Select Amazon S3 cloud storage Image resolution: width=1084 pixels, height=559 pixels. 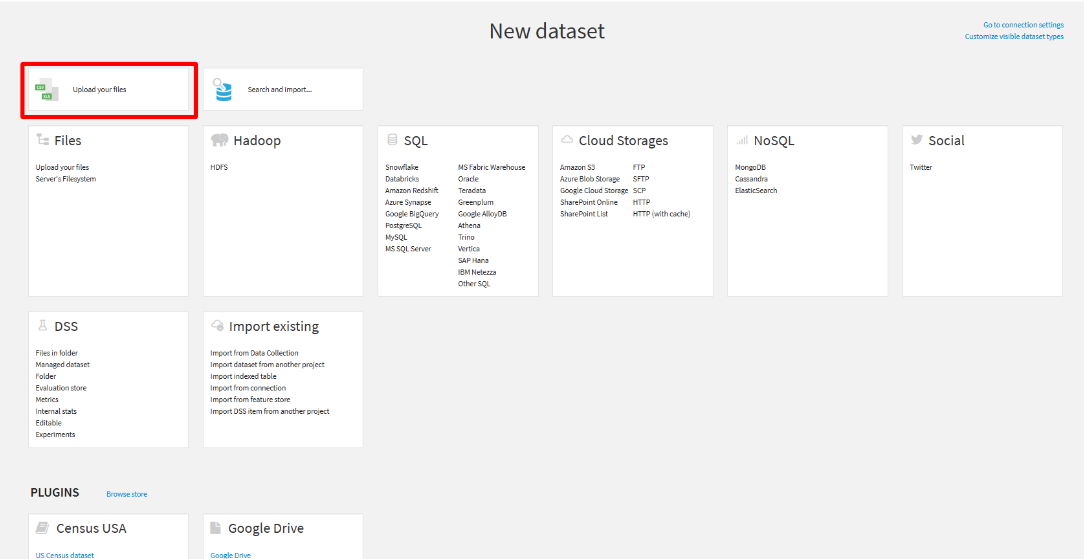click(x=577, y=167)
